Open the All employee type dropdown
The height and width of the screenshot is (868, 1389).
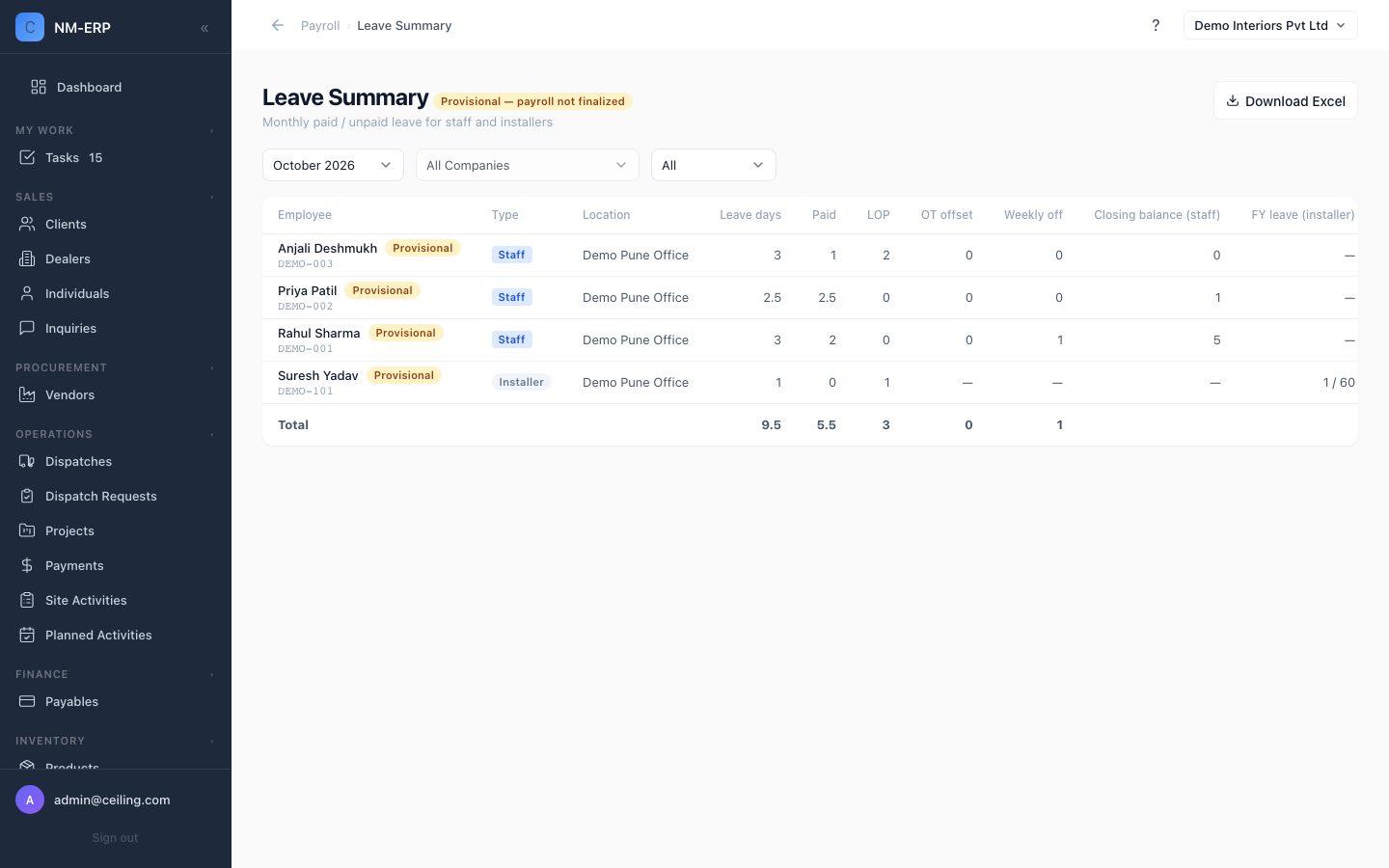point(714,165)
